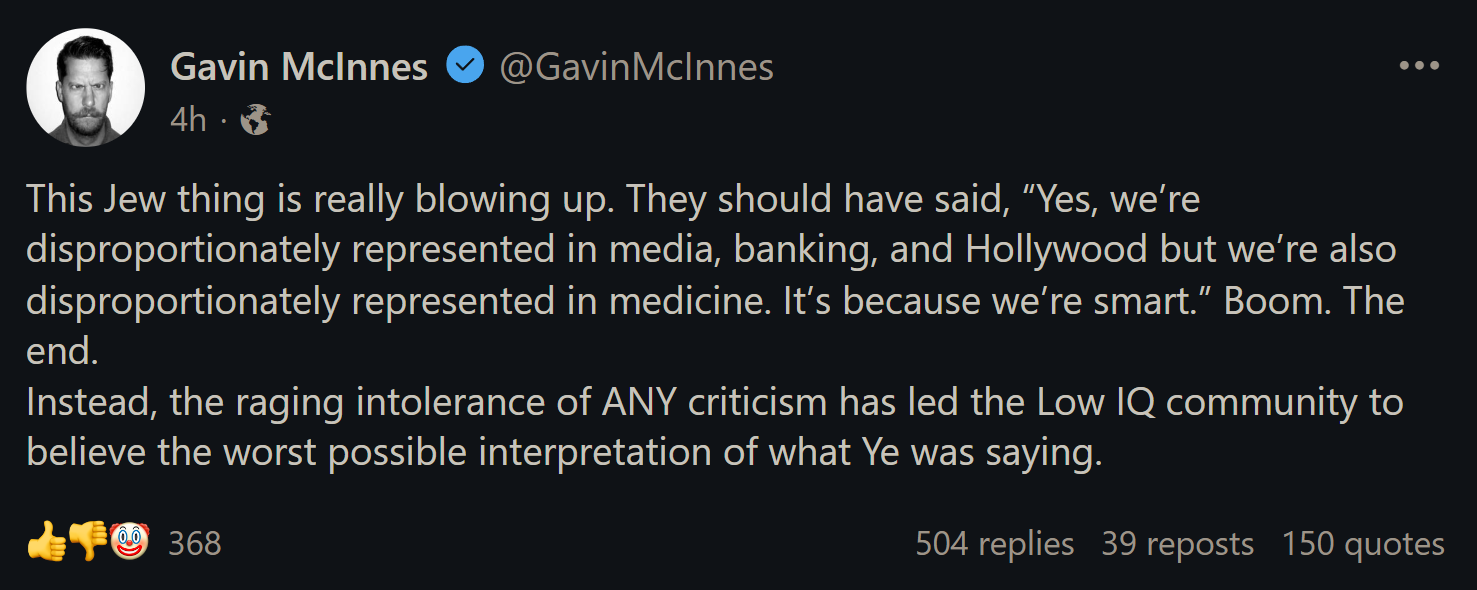Image resolution: width=1477 pixels, height=590 pixels.
Task: Click the 4h post timestamp
Action: [x=188, y=121]
